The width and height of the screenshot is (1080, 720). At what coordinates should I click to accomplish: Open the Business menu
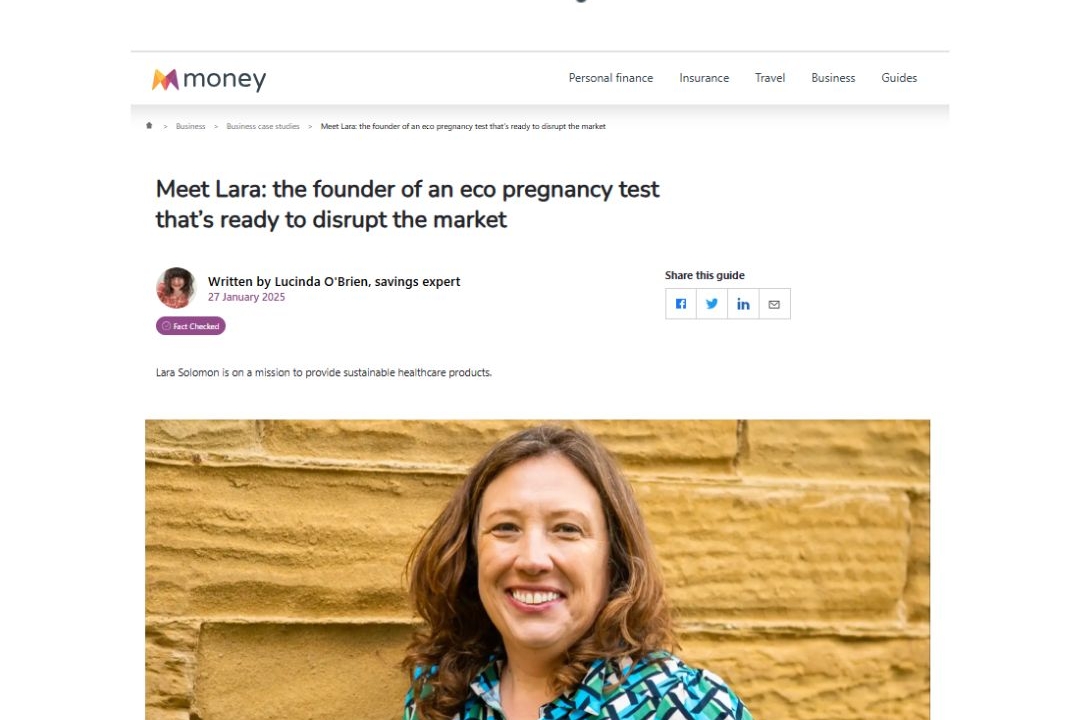click(x=833, y=78)
